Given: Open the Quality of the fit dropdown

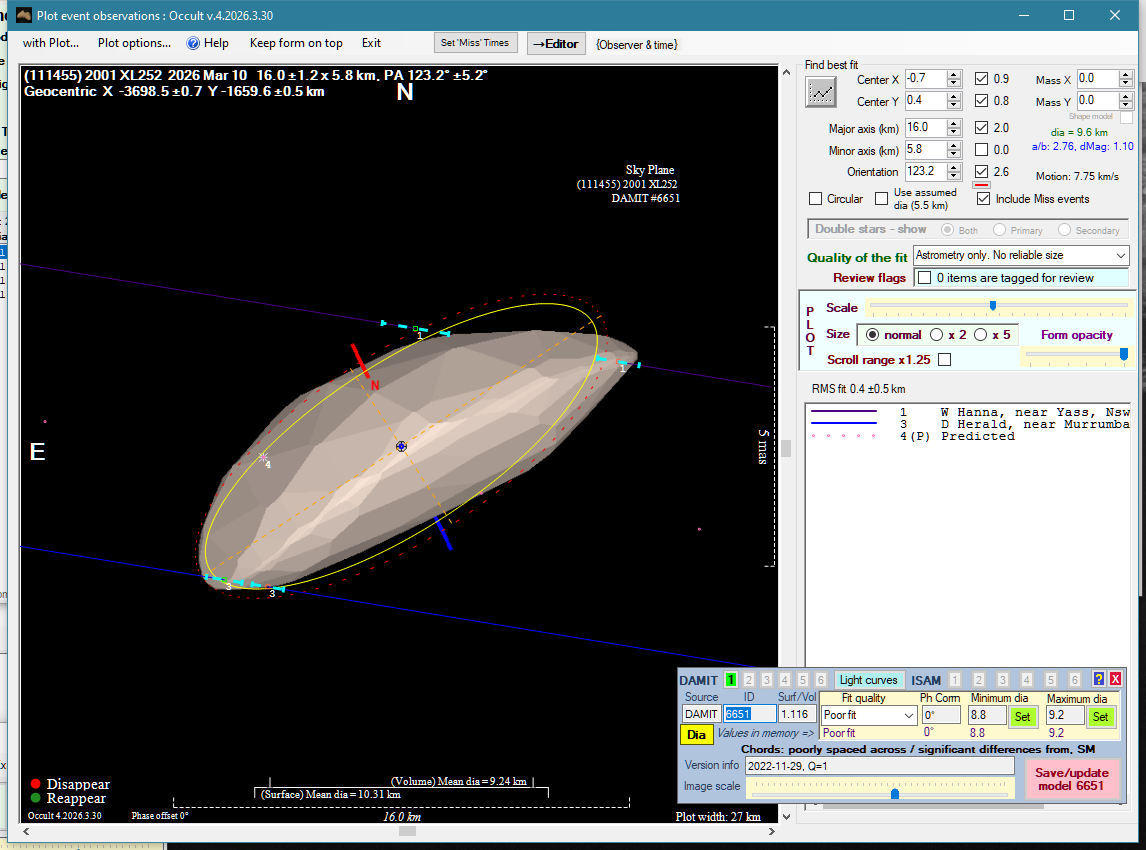Looking at the screenshot, I should (1119, 257).
